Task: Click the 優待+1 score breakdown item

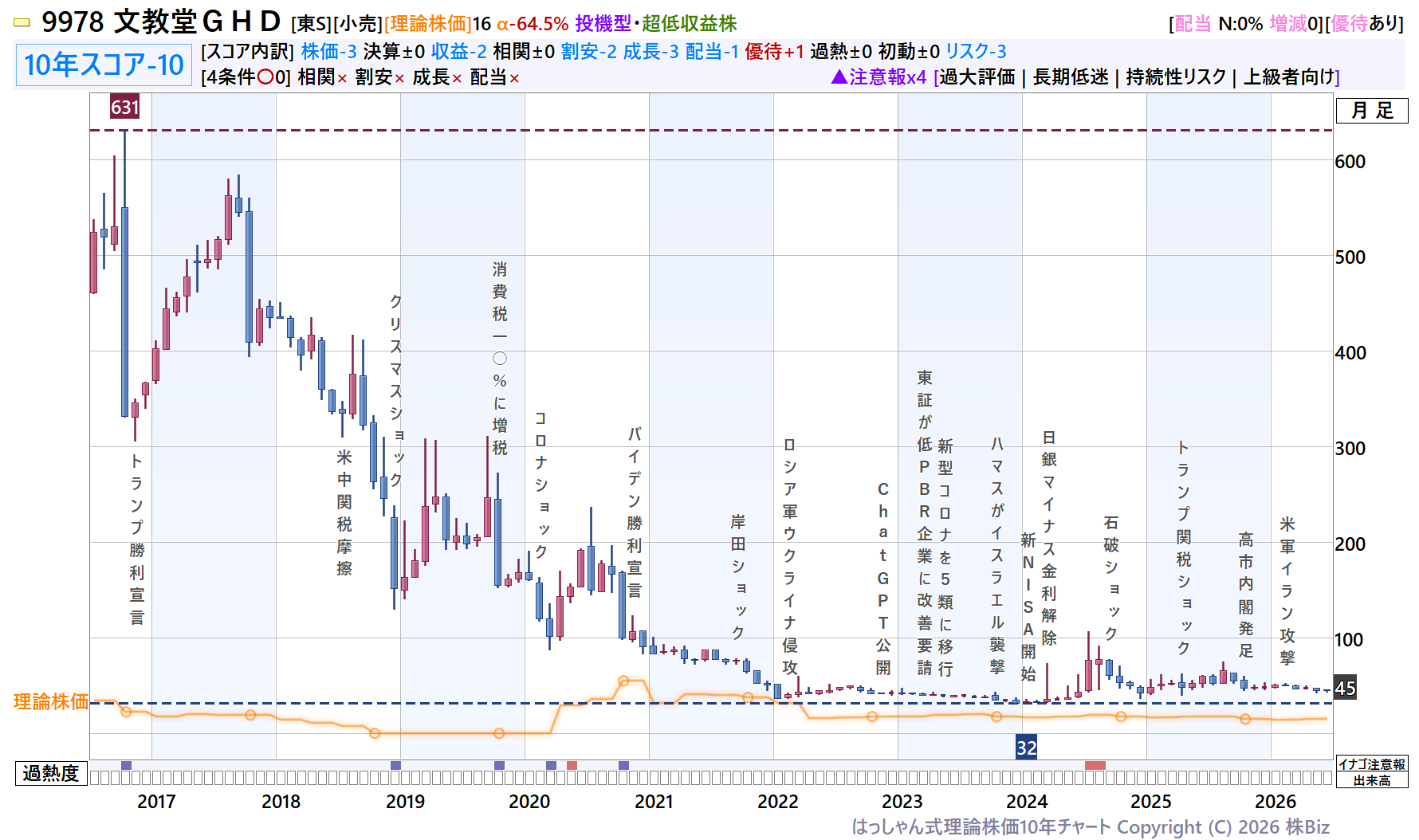Action: (775, 52)
